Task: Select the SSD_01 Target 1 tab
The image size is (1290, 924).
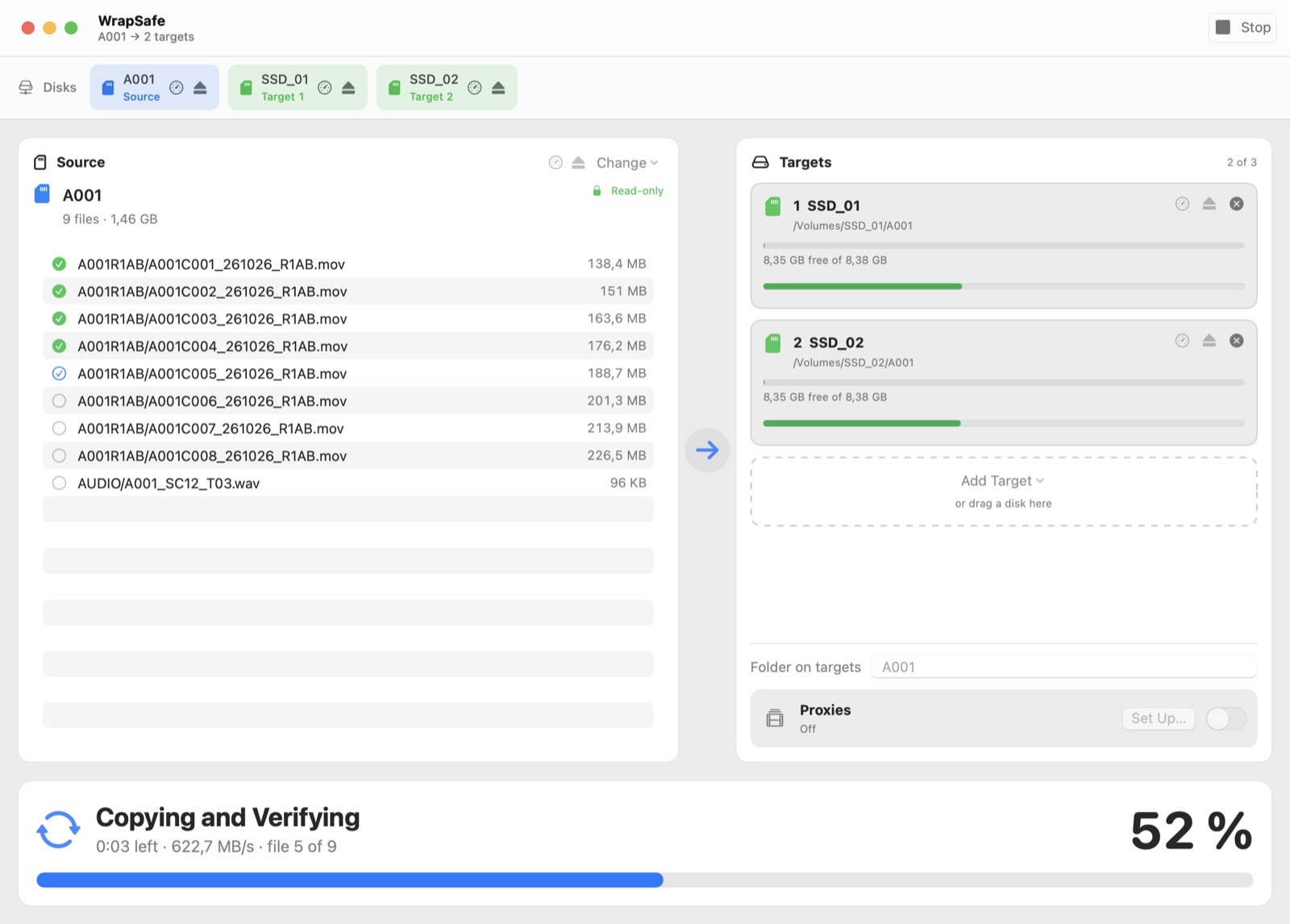Action: 298,87
